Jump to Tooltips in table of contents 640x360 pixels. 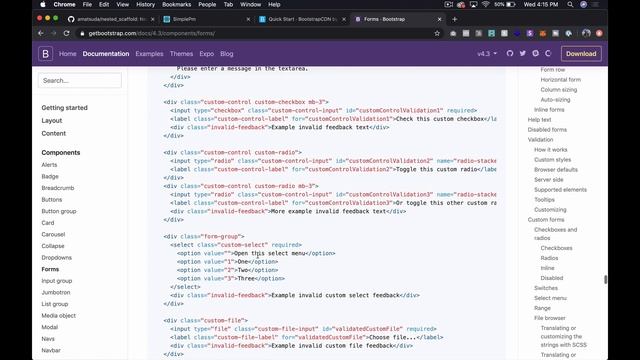click(544, 200)
